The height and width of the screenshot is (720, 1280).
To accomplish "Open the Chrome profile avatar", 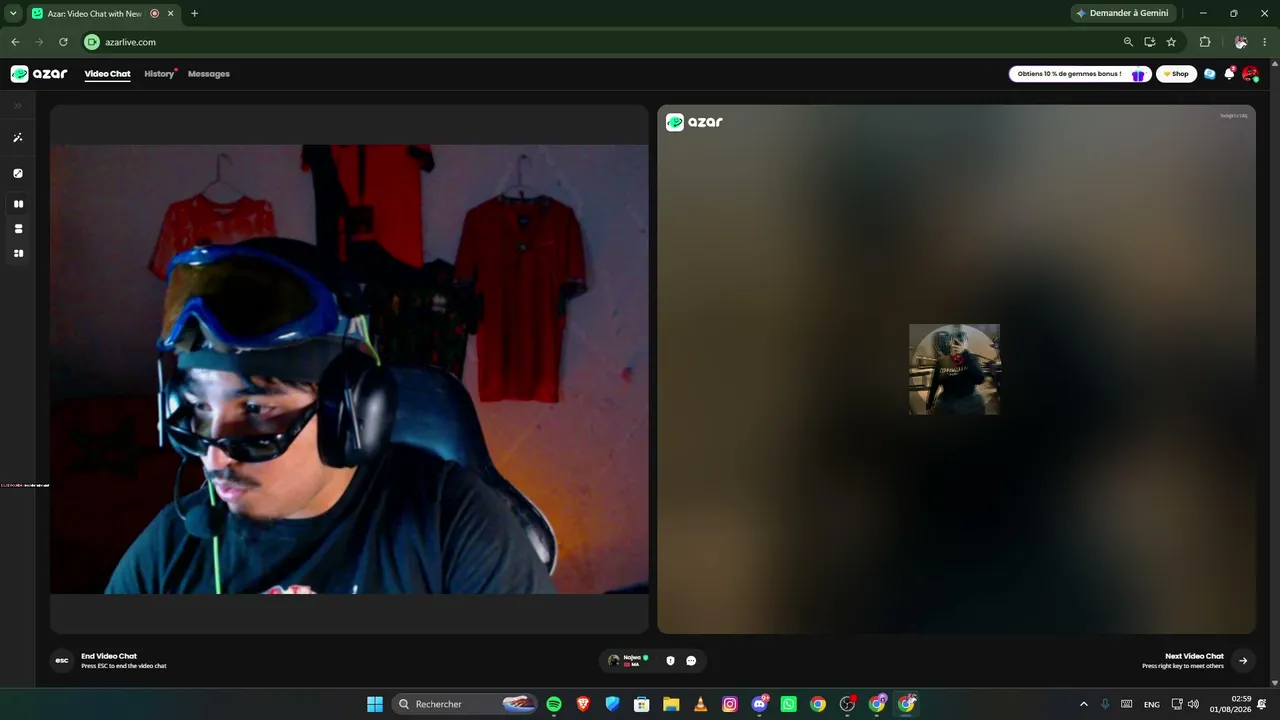I will coord(1241,42).
